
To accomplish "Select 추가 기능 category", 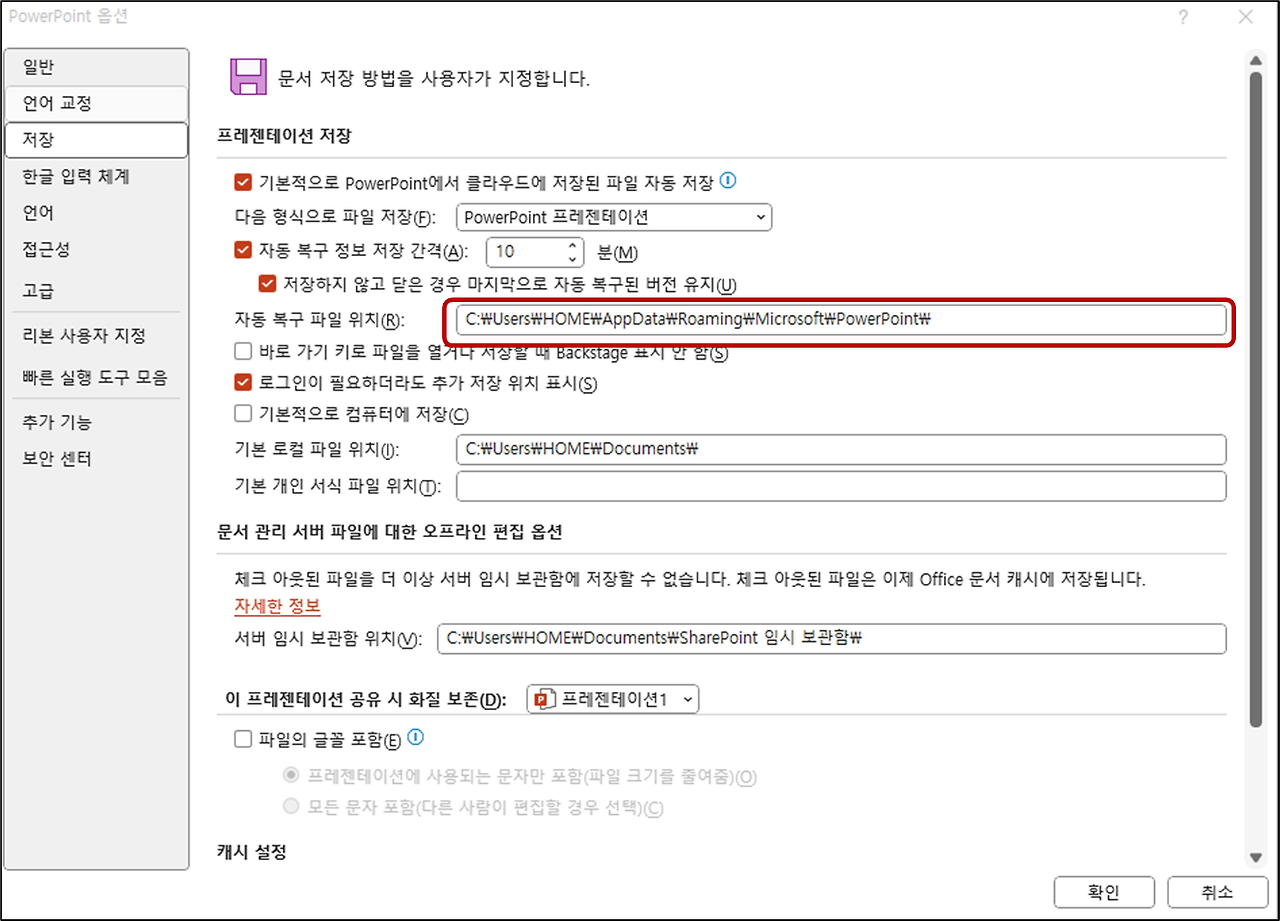I will 95,422.
